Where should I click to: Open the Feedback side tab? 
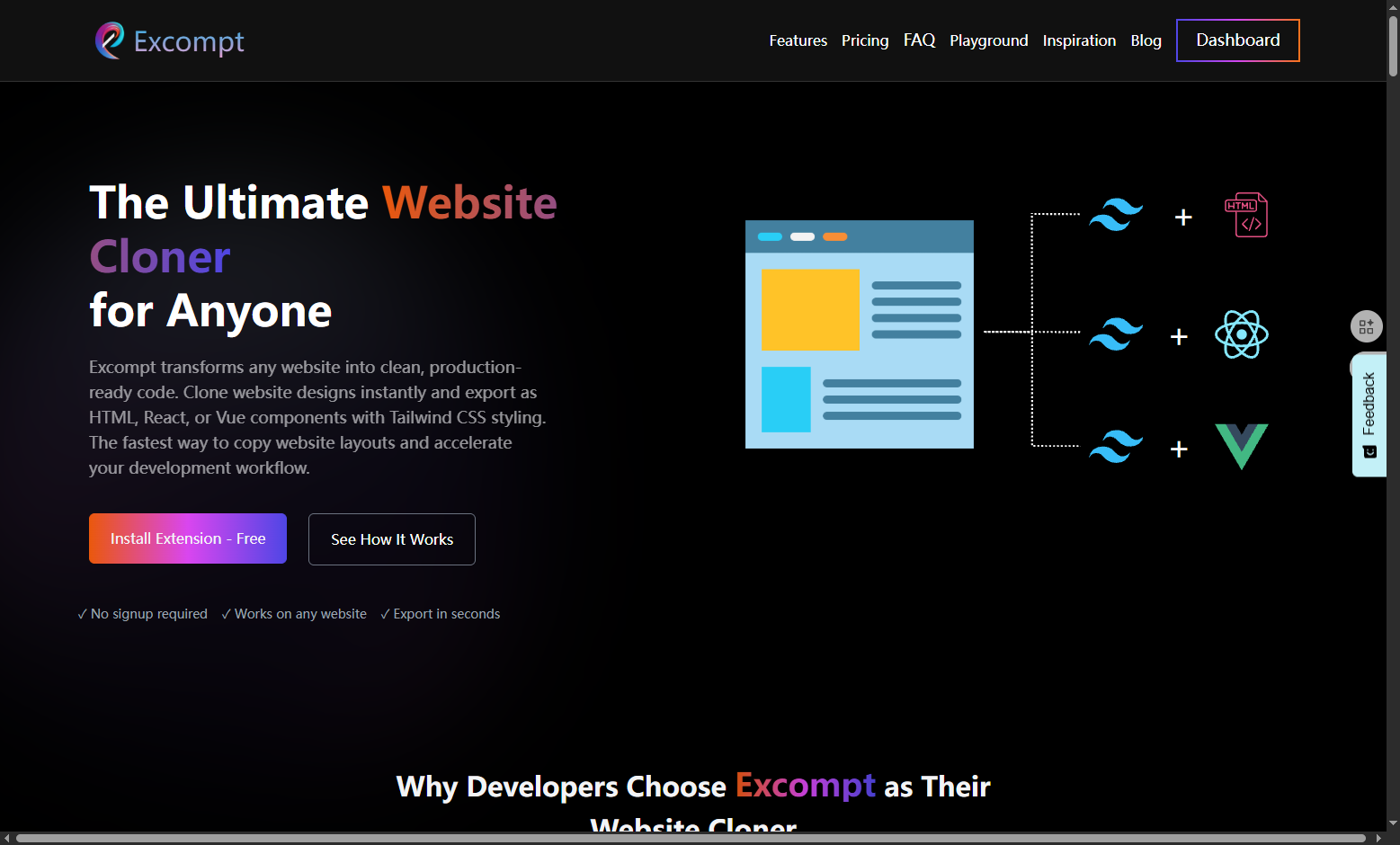click(1369, 415)
